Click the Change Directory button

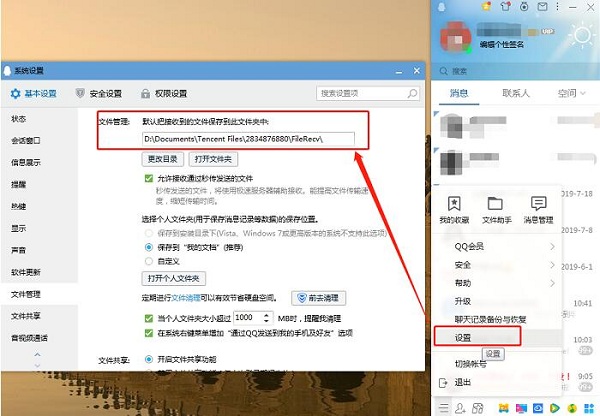point(163,159)
